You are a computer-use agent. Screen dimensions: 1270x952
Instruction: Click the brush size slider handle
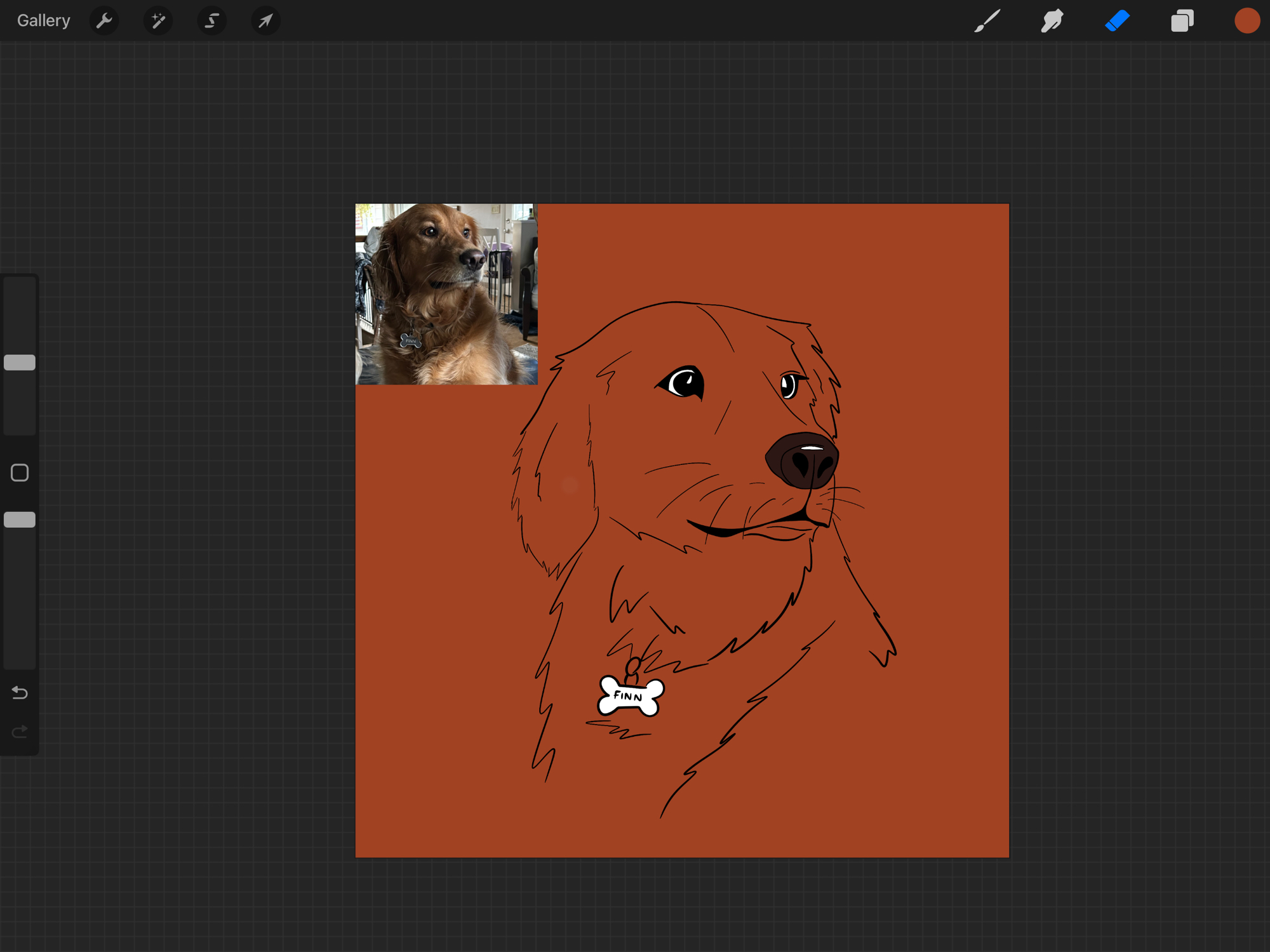pyautogui.click(x=20, y=363)
